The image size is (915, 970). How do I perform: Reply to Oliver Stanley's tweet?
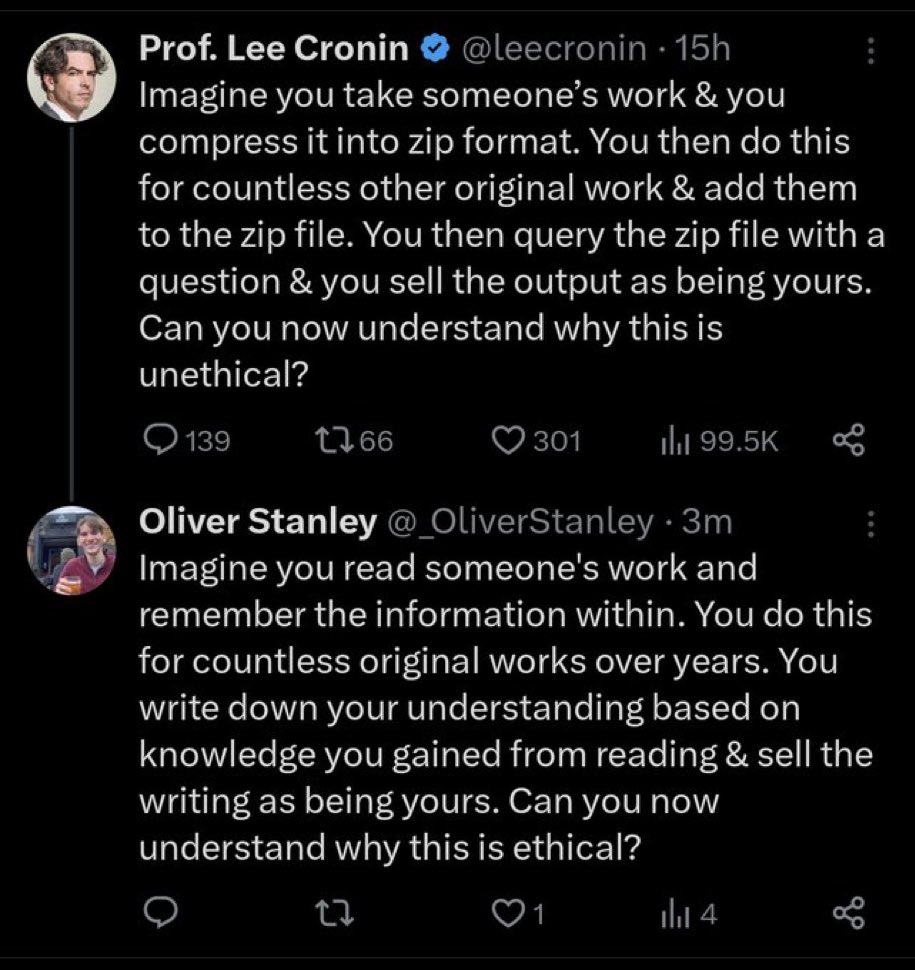158,913
